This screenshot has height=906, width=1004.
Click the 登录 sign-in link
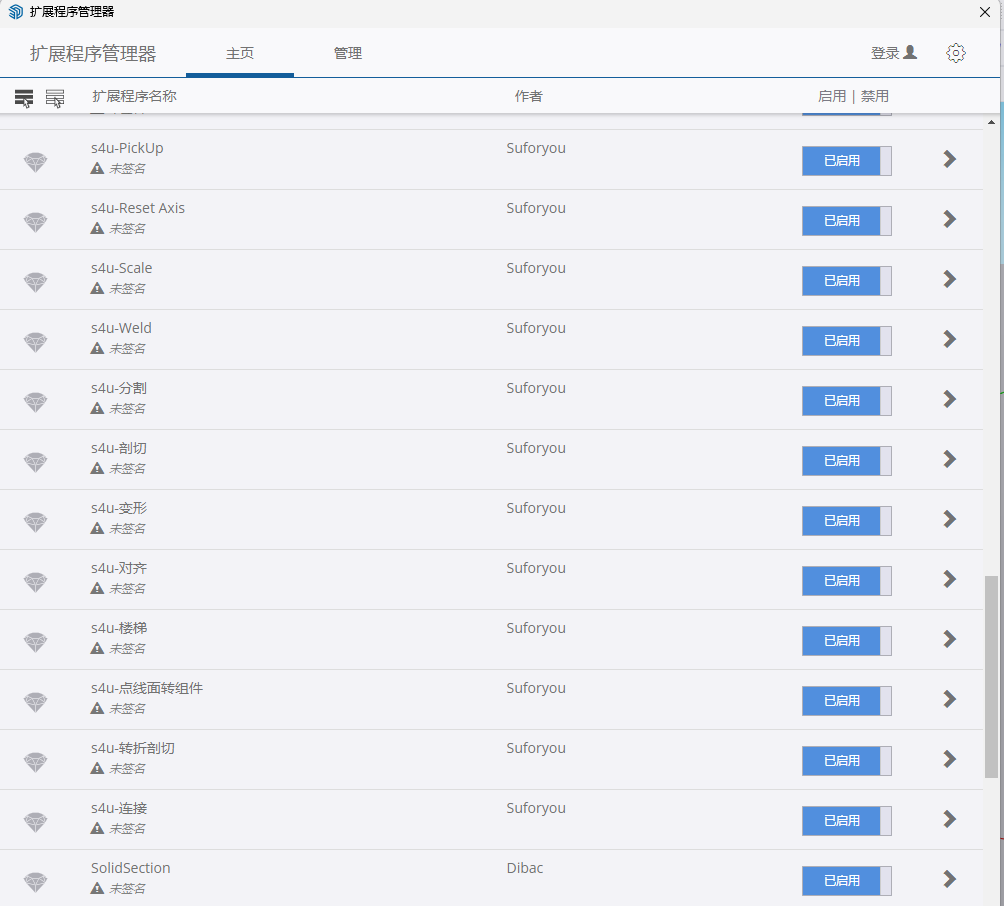click(x=884, y=53)
